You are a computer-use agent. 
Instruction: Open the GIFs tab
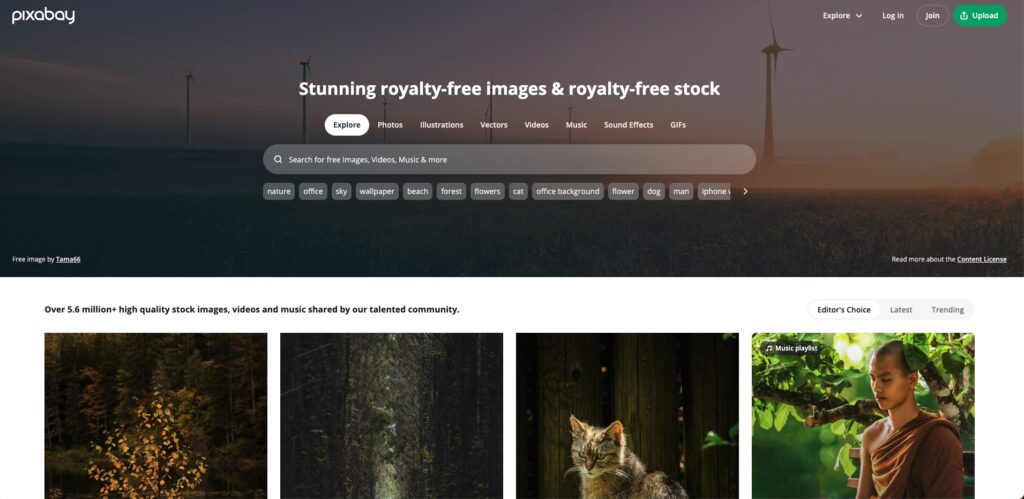(x=678, y=125)
